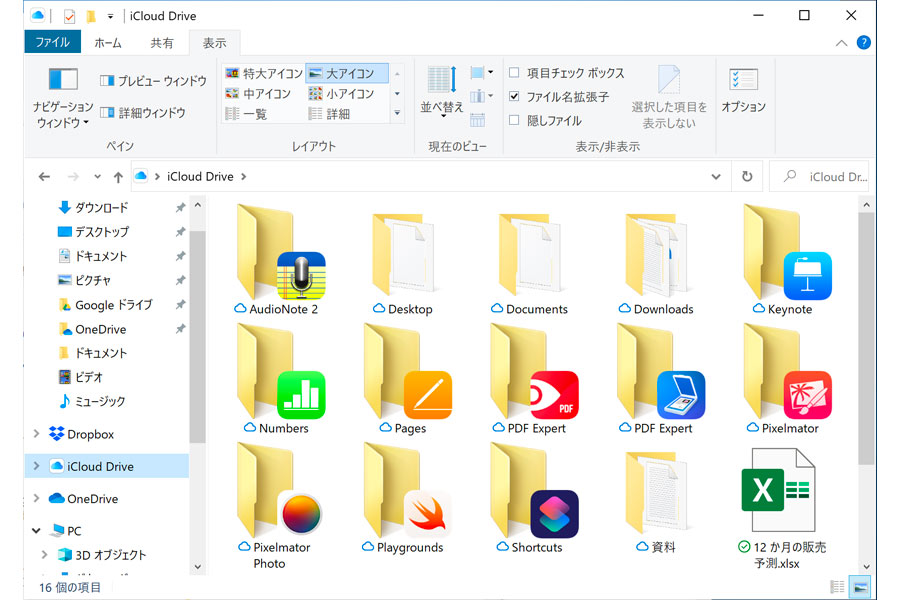900x600 pixels.
Task: Expand the Dropbox tree node
Action: click(37, 434)
